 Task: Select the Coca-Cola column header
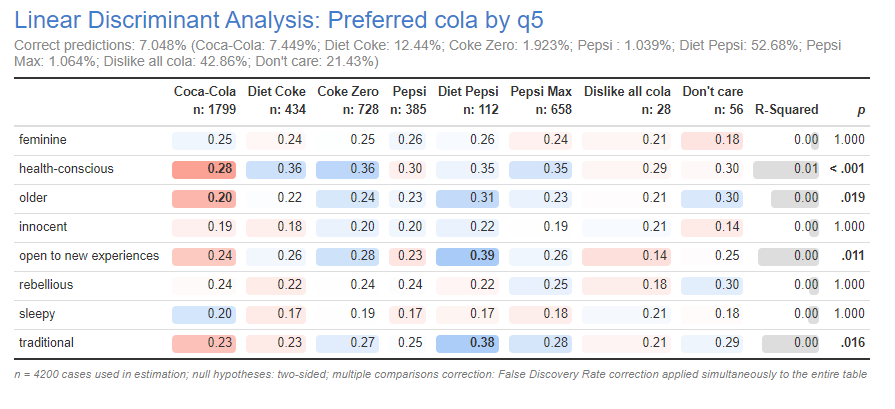[203, 99]
